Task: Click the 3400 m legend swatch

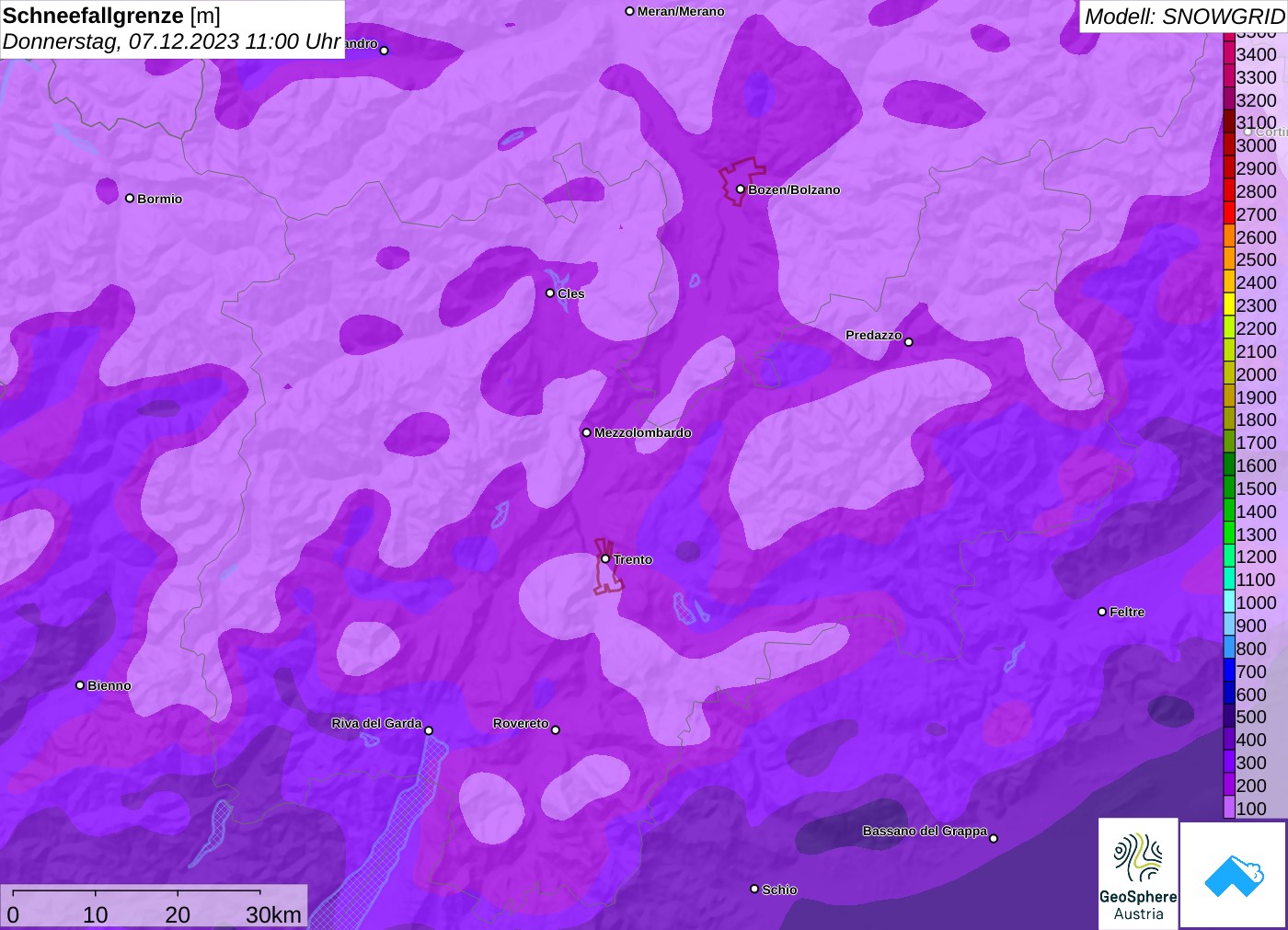Action: [1229, 54]
